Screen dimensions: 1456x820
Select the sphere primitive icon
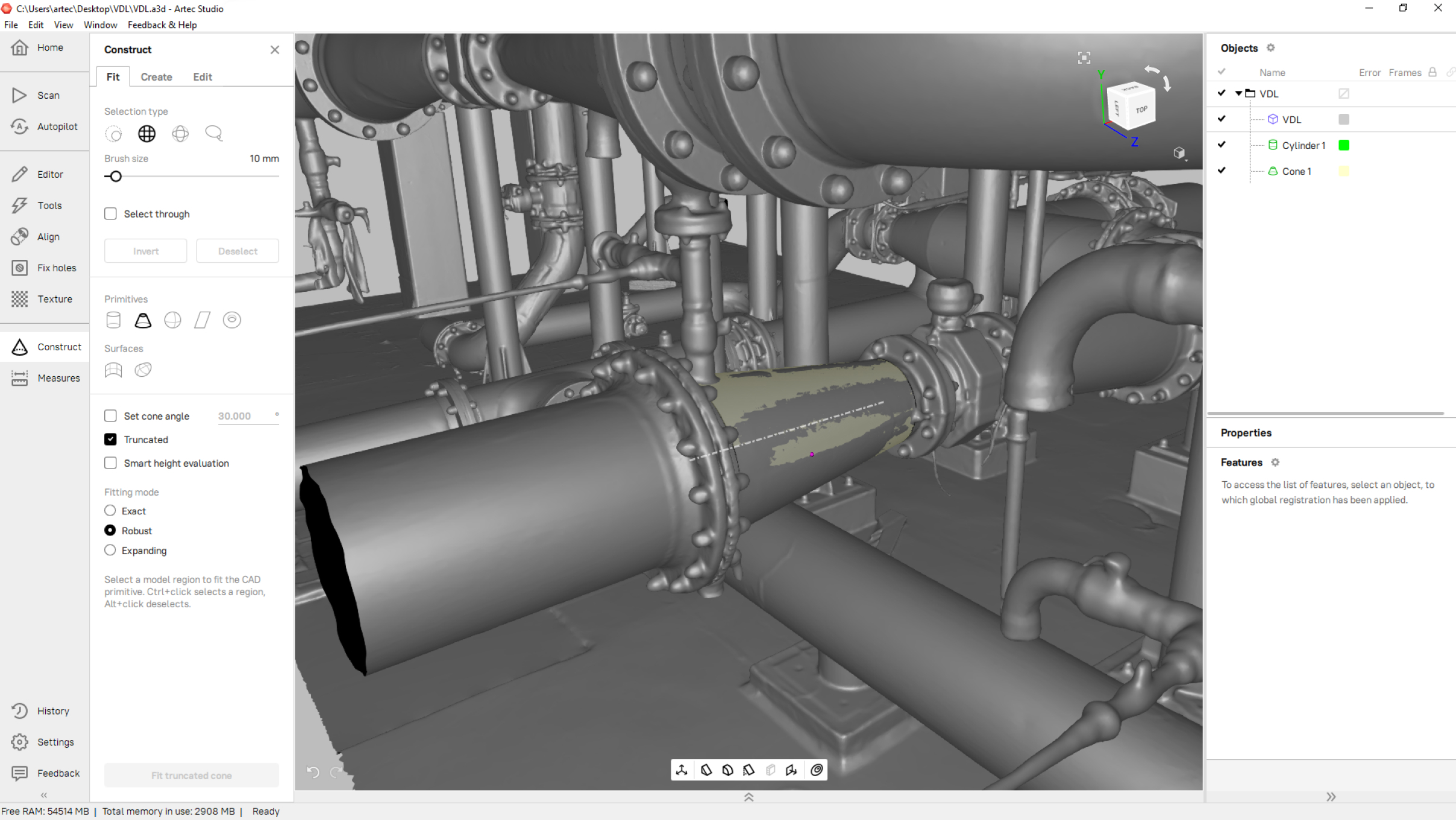pyautogui.click(x=174, y=320)
